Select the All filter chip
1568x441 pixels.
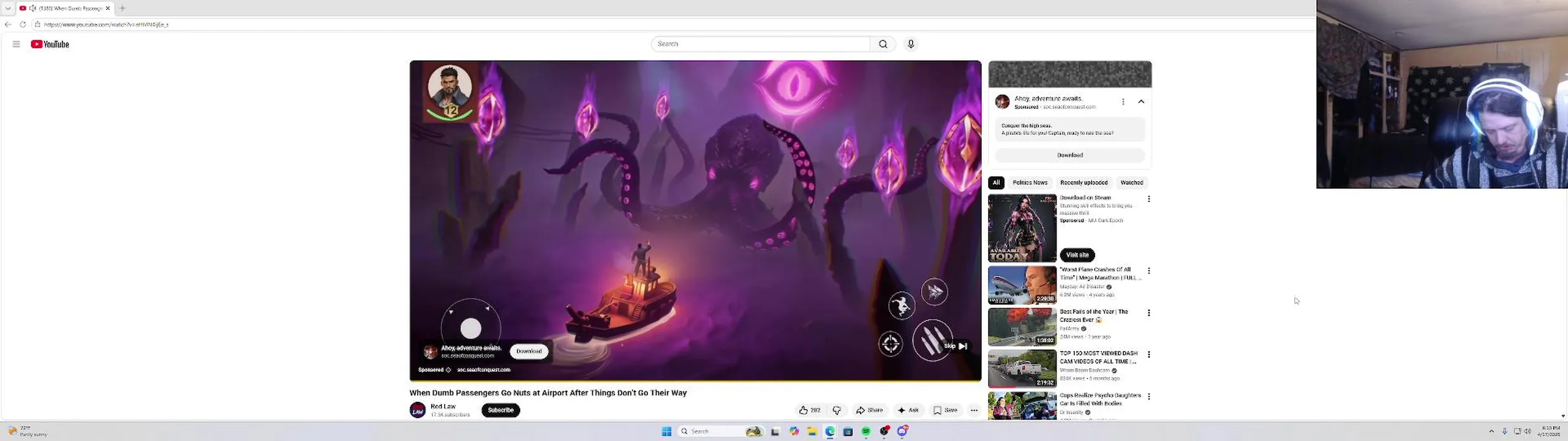click(996, 183)
